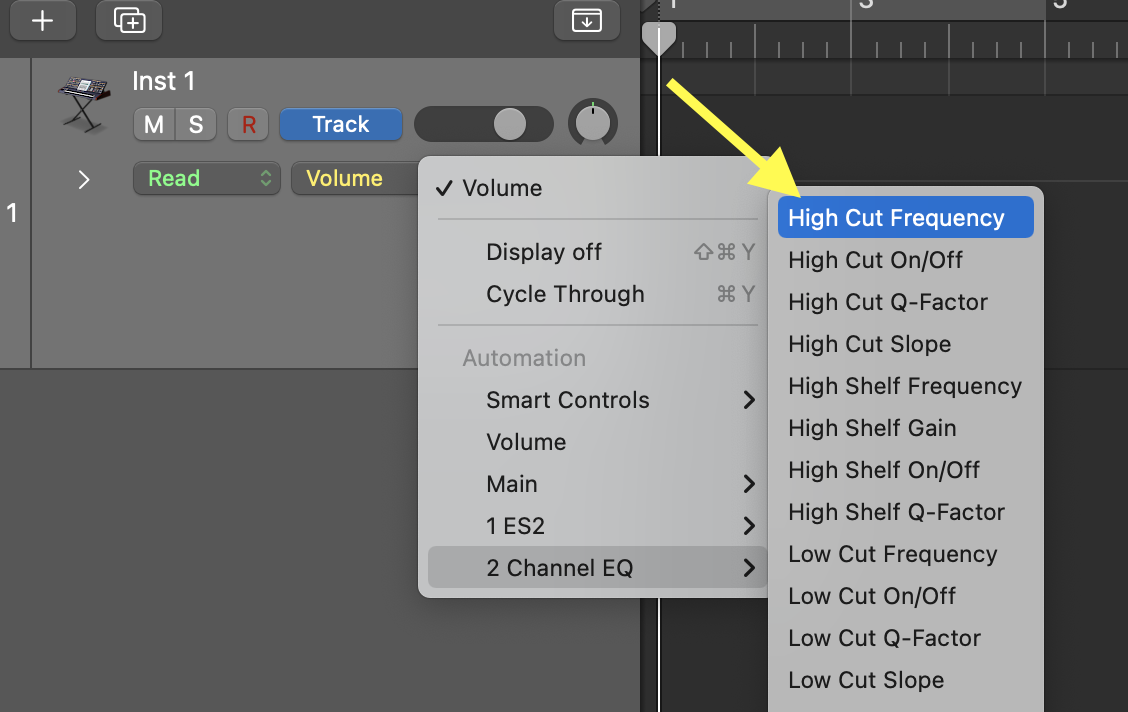Viewport: 1128px width, 712px height.
Task: Turn the Inst 1 pan knob
Action: coord(593,124)
